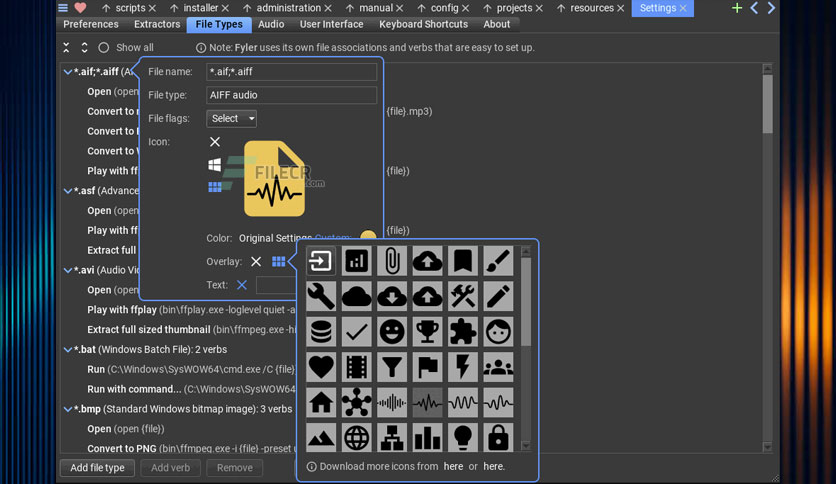Pick the home icon

click(x=321, y=402)
